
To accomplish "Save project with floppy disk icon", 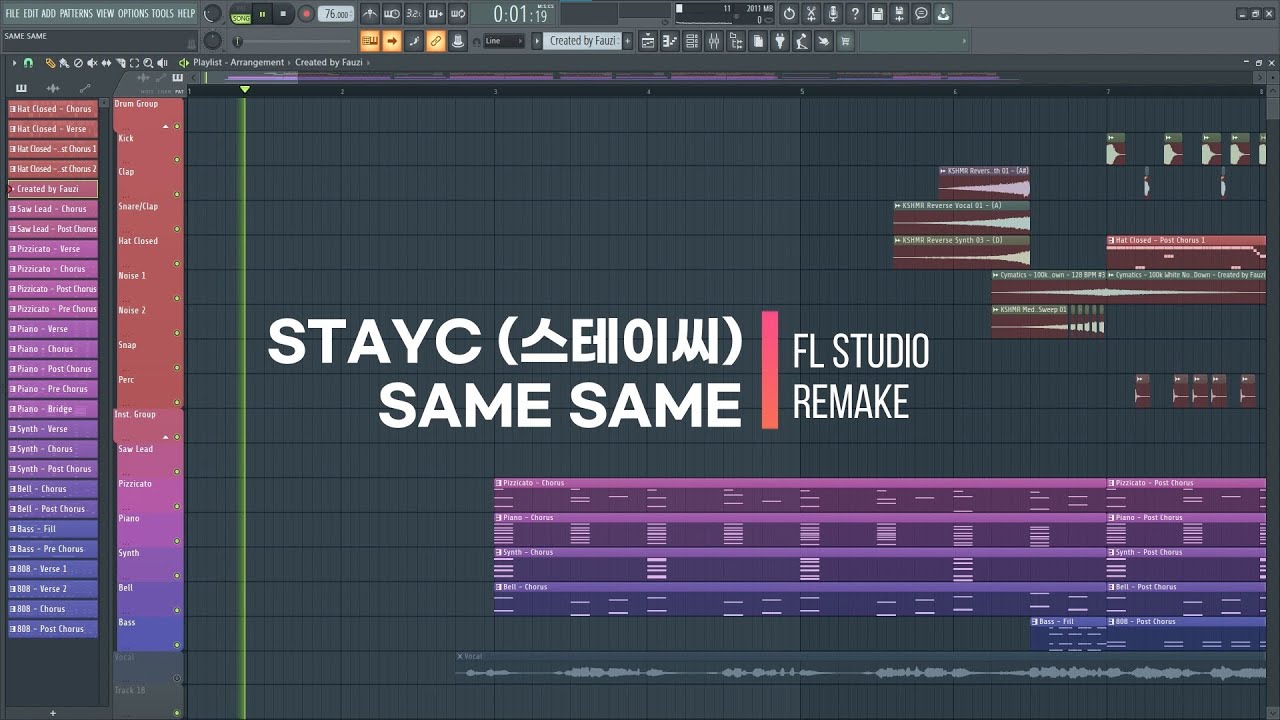I will 877,14.
